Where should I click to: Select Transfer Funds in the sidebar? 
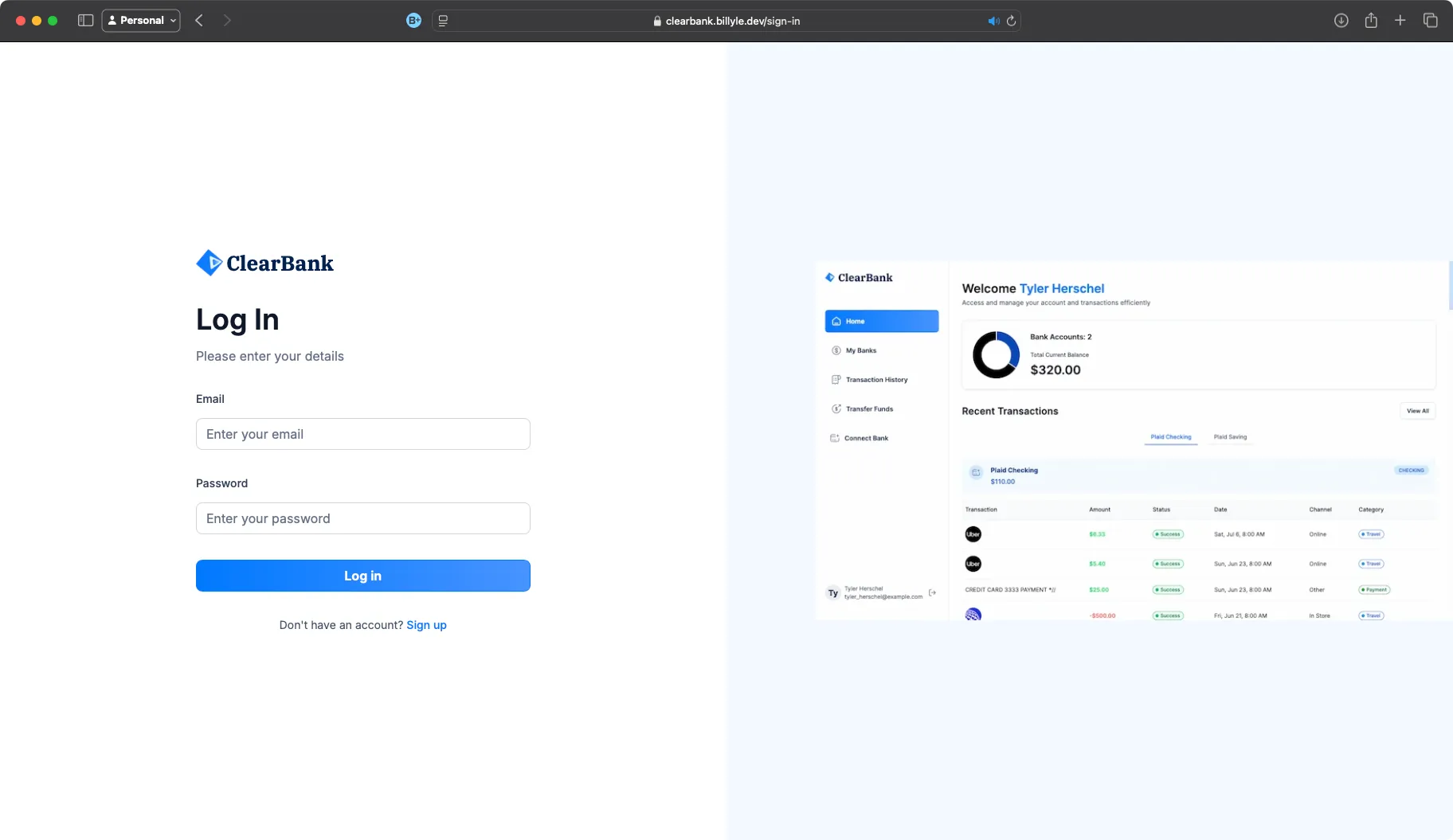(867, 408)
